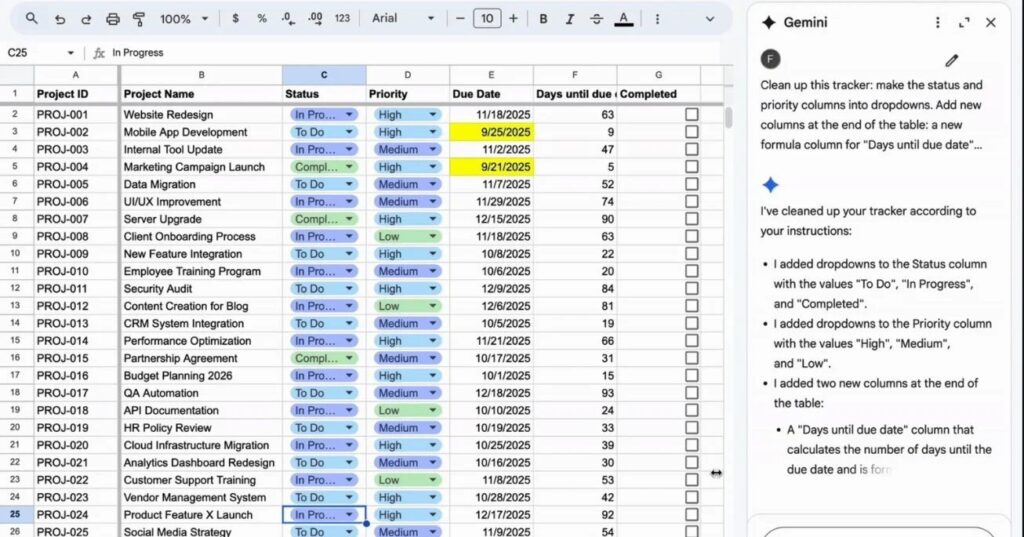This screenshot has height=537, width=1024.
Task: Expand the Gemini panel to full size
Action: click(x=964, y=23)
